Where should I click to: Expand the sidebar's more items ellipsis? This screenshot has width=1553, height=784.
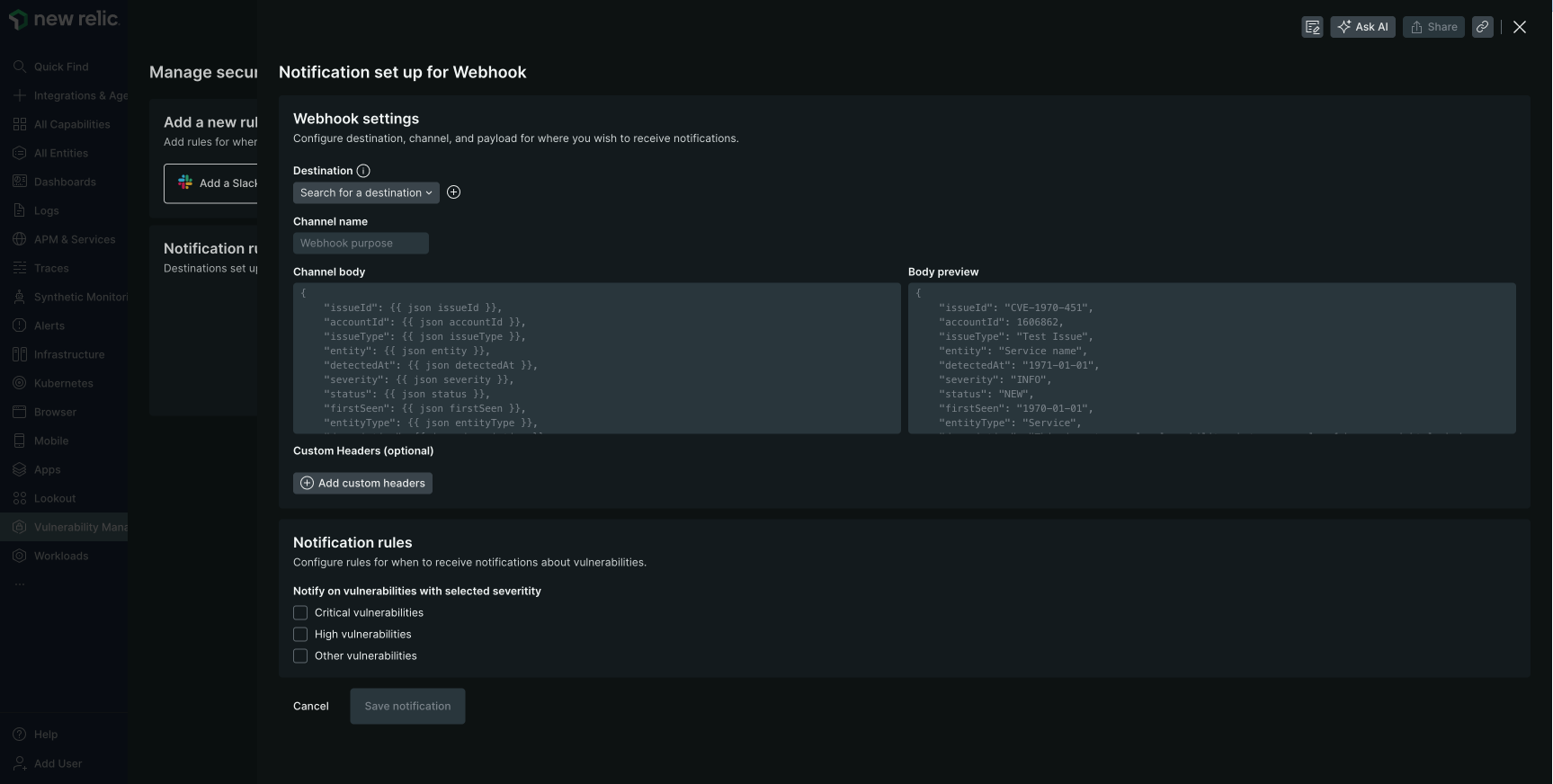(20, 584)
